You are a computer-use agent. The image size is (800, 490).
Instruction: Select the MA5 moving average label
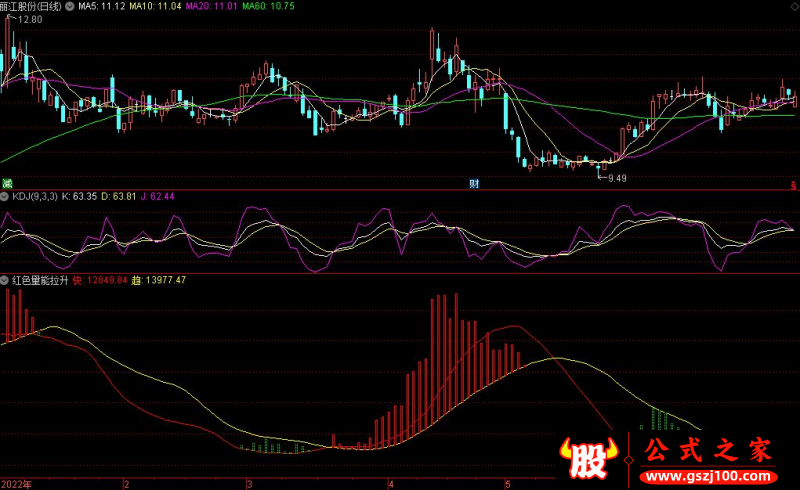click(x=103, y=6)
